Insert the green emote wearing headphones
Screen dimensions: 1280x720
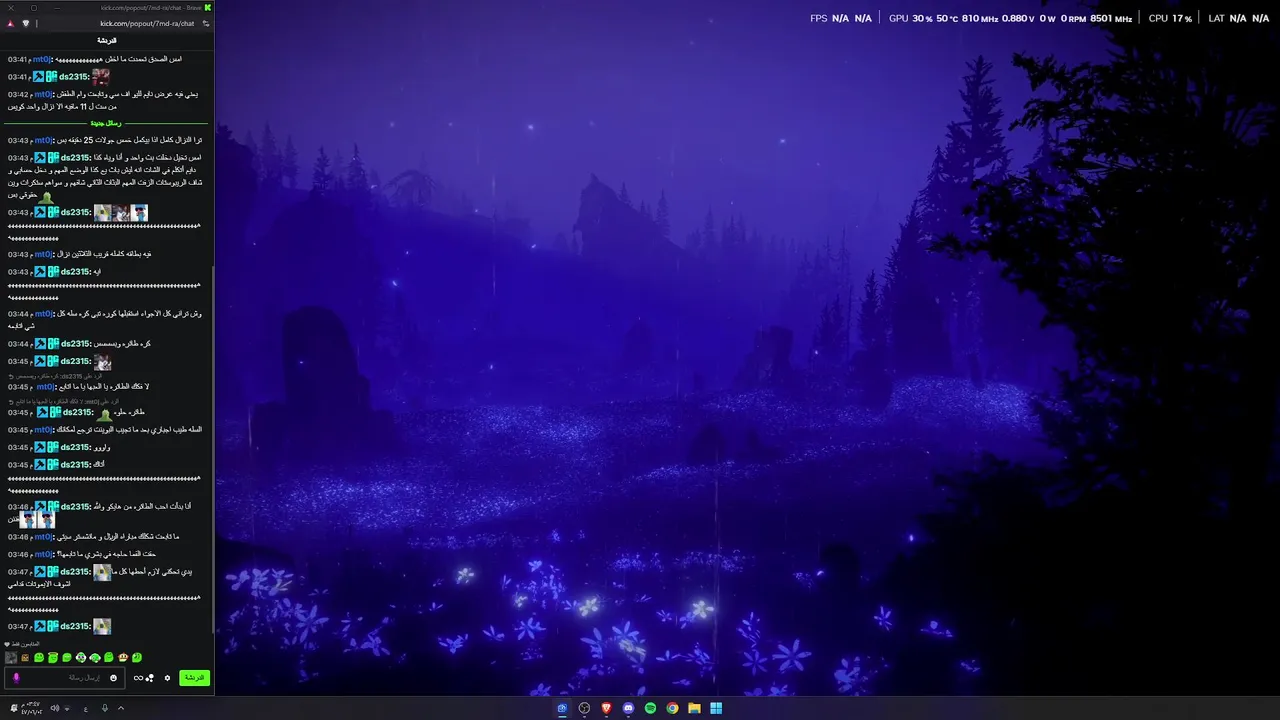point(95,658)
